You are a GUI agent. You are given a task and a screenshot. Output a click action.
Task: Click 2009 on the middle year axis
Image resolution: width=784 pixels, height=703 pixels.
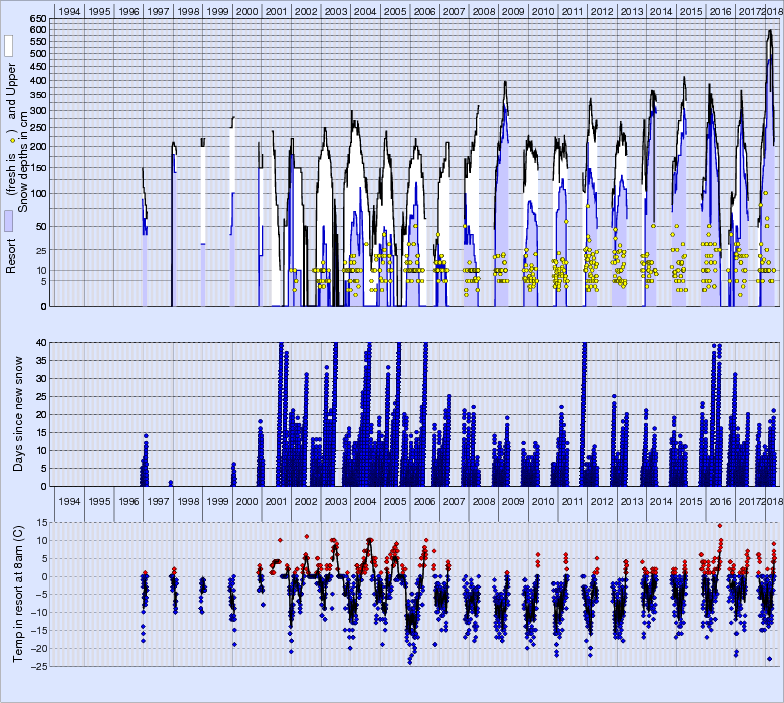click(x=512, y=501)
